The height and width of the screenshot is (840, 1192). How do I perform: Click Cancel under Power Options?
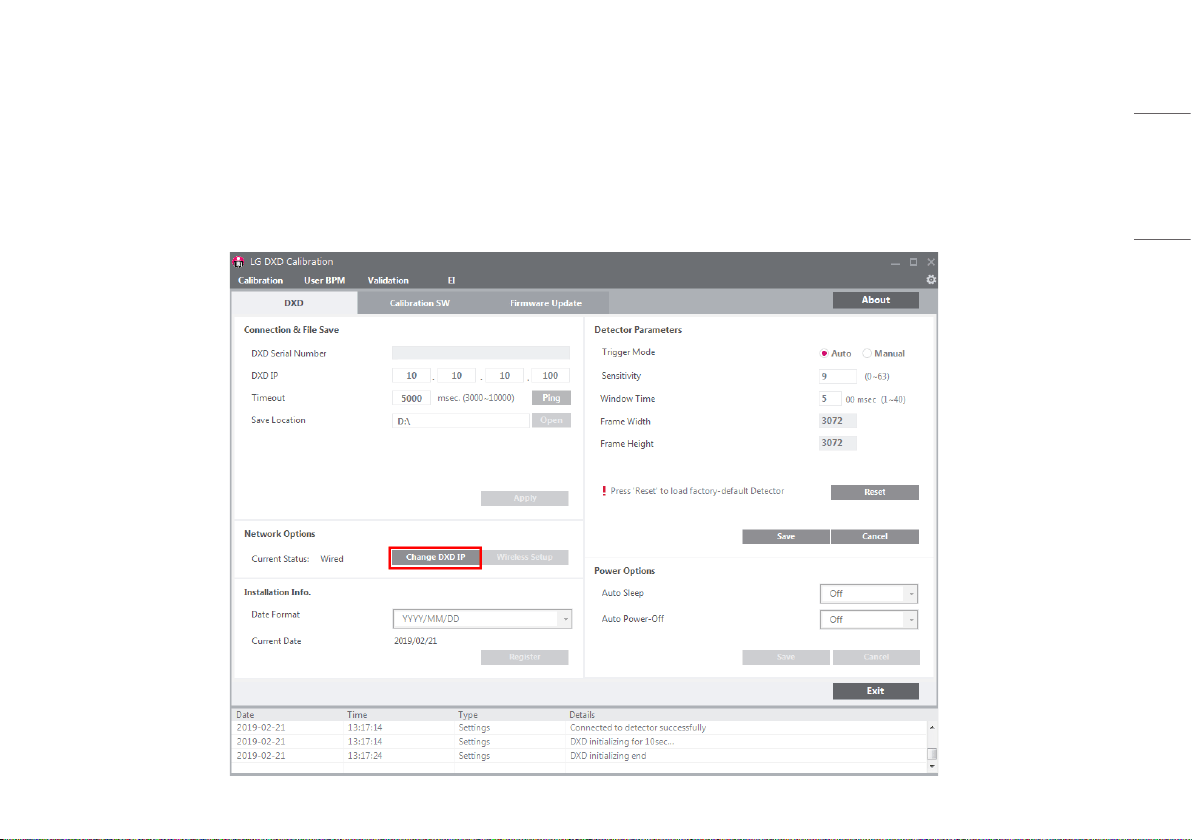[x=876, y=657]
